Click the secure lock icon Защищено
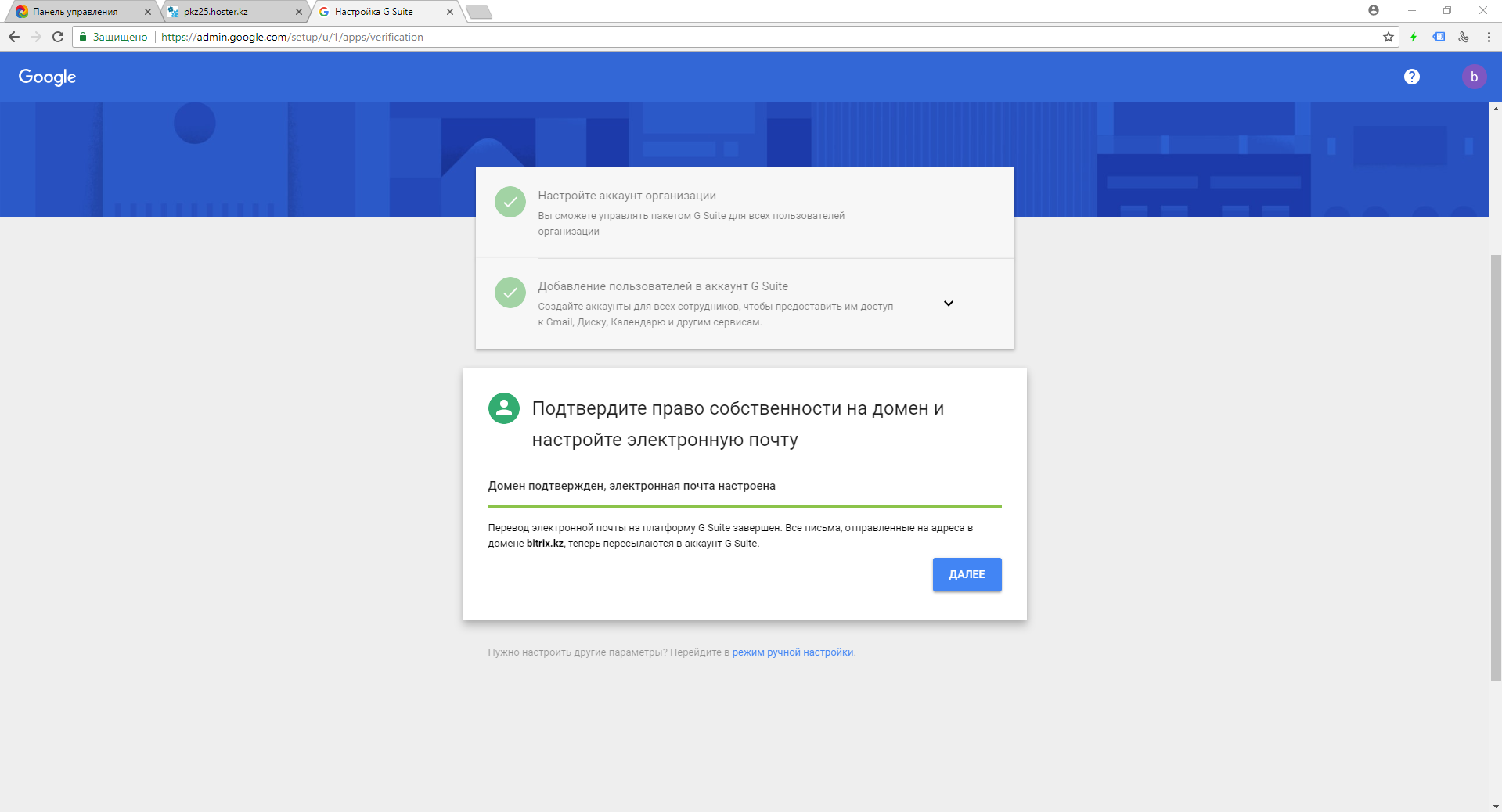 pyautogui.click(x=113, y=37)
